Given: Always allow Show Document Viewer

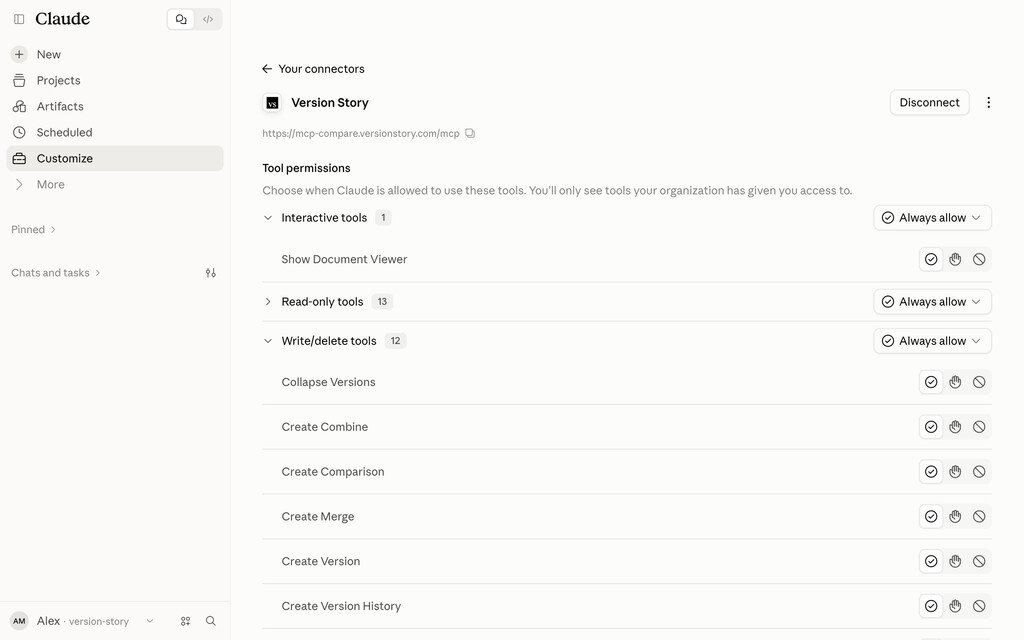Looking at the screenshot, I should 931,259.
